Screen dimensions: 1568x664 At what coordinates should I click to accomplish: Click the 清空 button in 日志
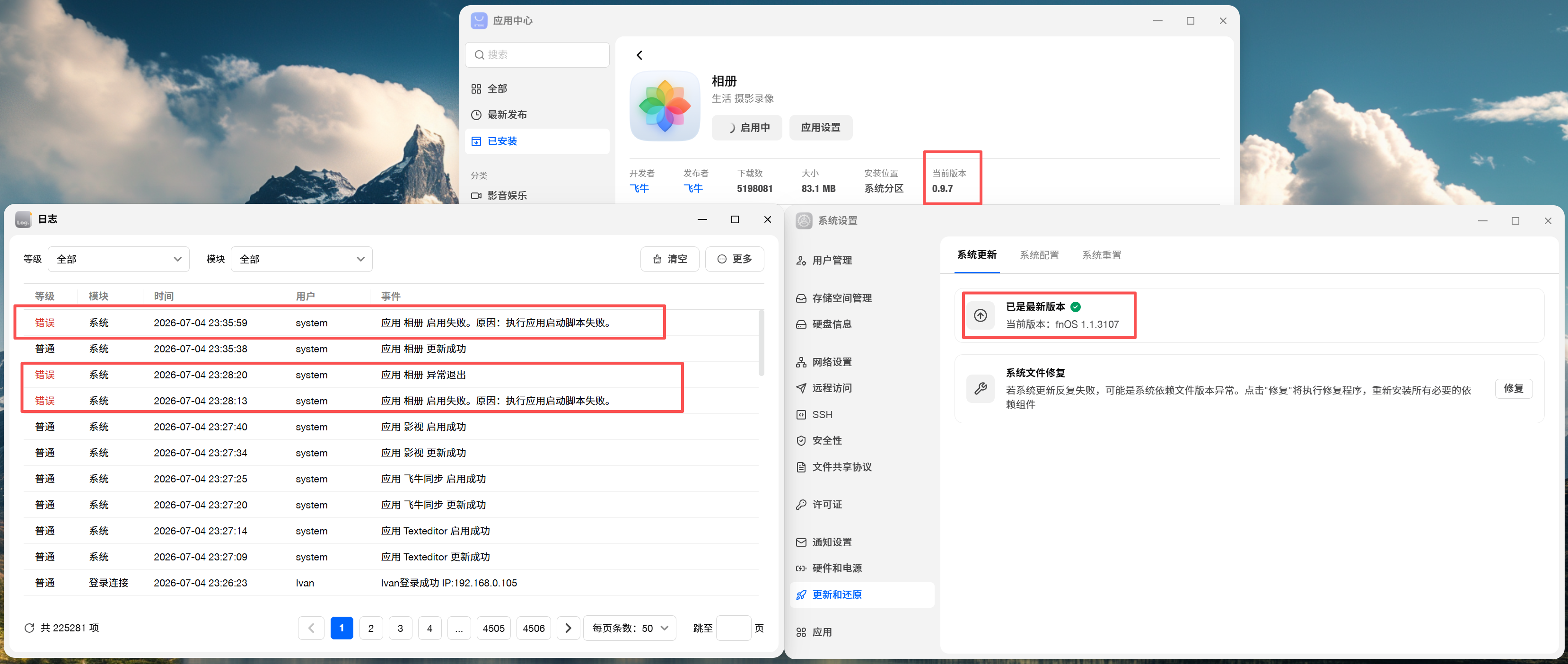coord(670,259)
